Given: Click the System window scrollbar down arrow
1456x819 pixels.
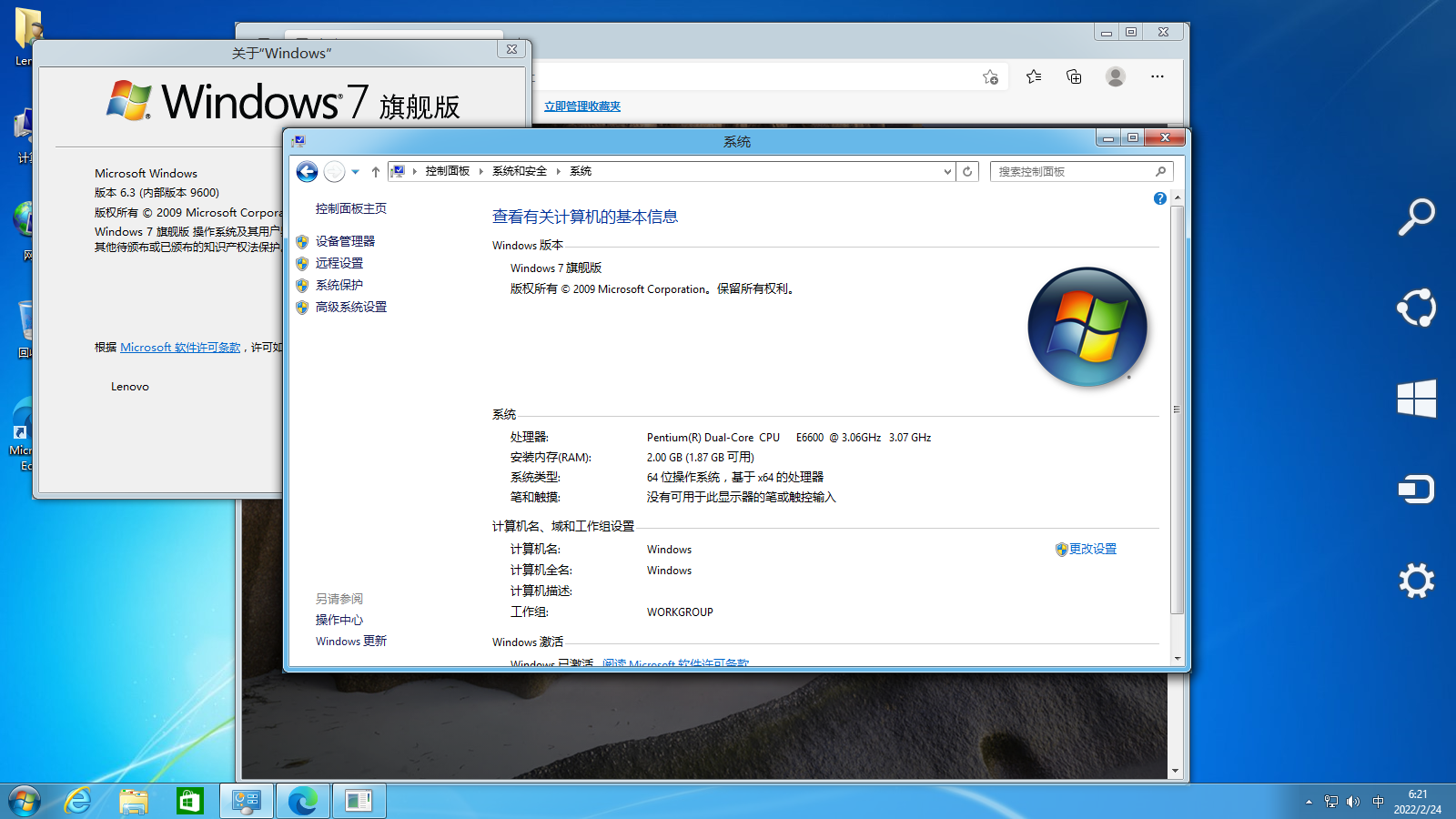Looking at the screenshot, I should pyautogui.click(x=1178, y=659).
